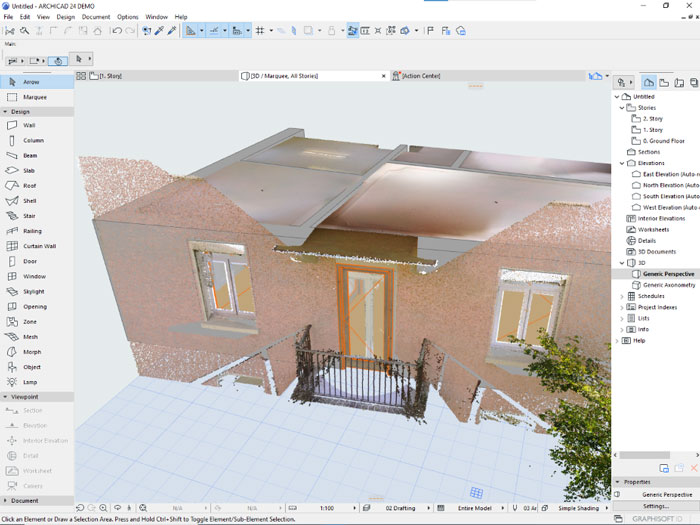Toggle the guide lines ruler icon

click(191, 31)
